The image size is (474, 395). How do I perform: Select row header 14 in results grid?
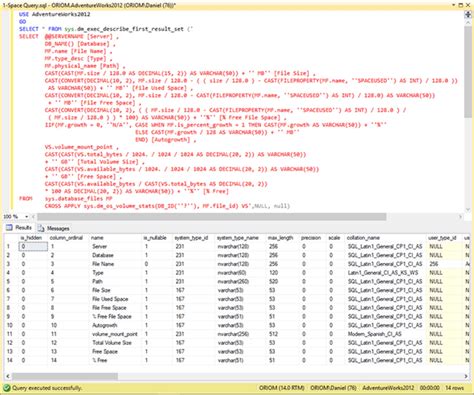coord(10,360)
